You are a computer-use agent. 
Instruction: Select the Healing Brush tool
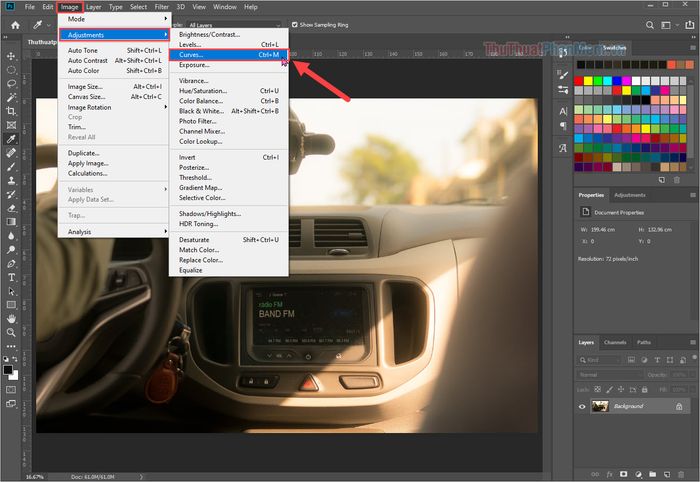pos(11,153)
